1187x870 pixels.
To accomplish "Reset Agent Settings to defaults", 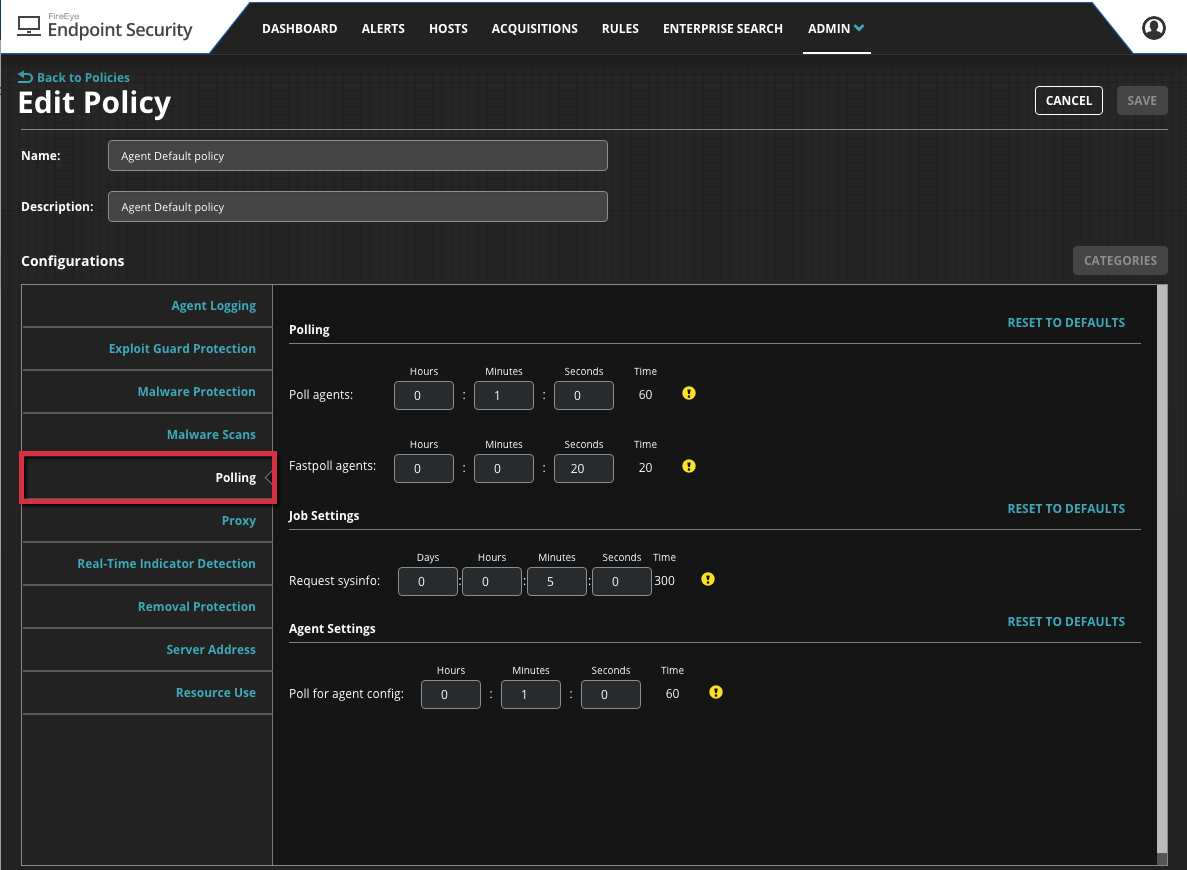I will point(1066,622).
